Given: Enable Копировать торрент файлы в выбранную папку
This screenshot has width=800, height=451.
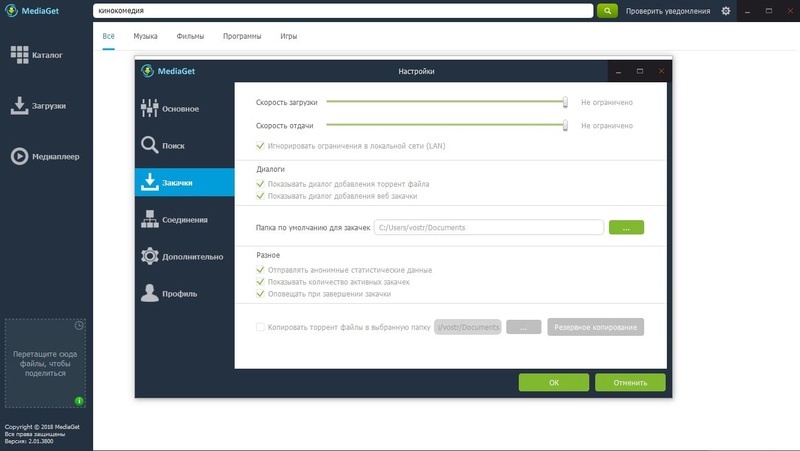Looking at the screenshot, I should [261, 326].
